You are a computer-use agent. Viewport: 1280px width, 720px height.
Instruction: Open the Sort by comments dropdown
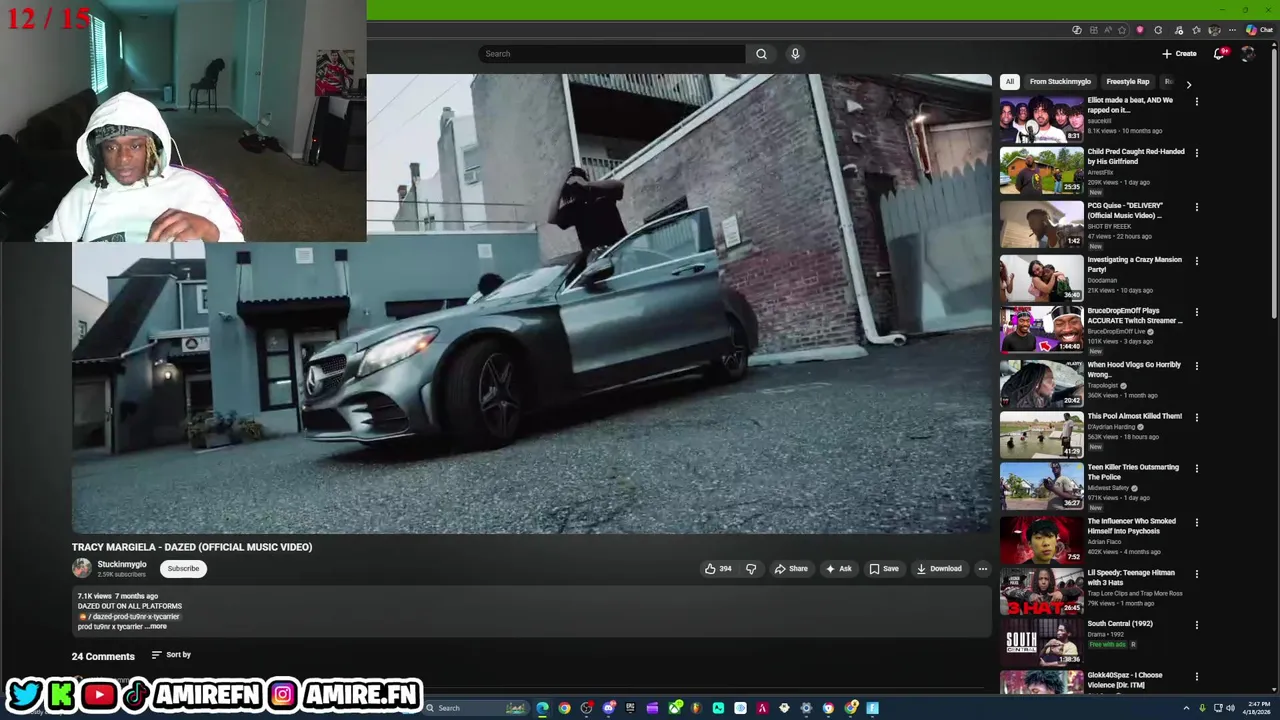click(x=171, y=655)
